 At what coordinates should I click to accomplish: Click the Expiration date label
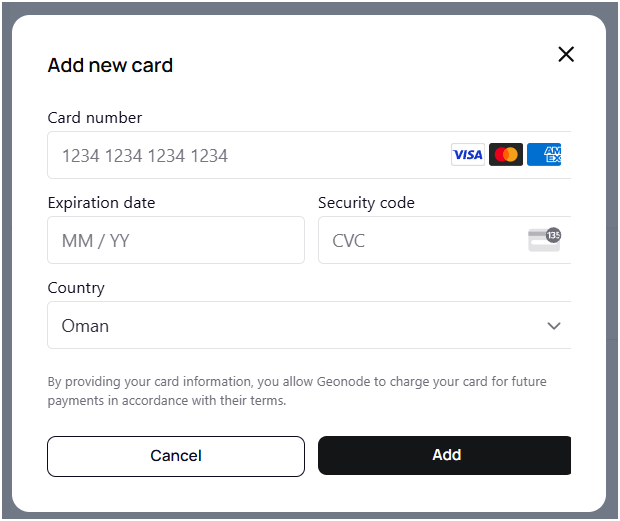(x=101, y=202)
